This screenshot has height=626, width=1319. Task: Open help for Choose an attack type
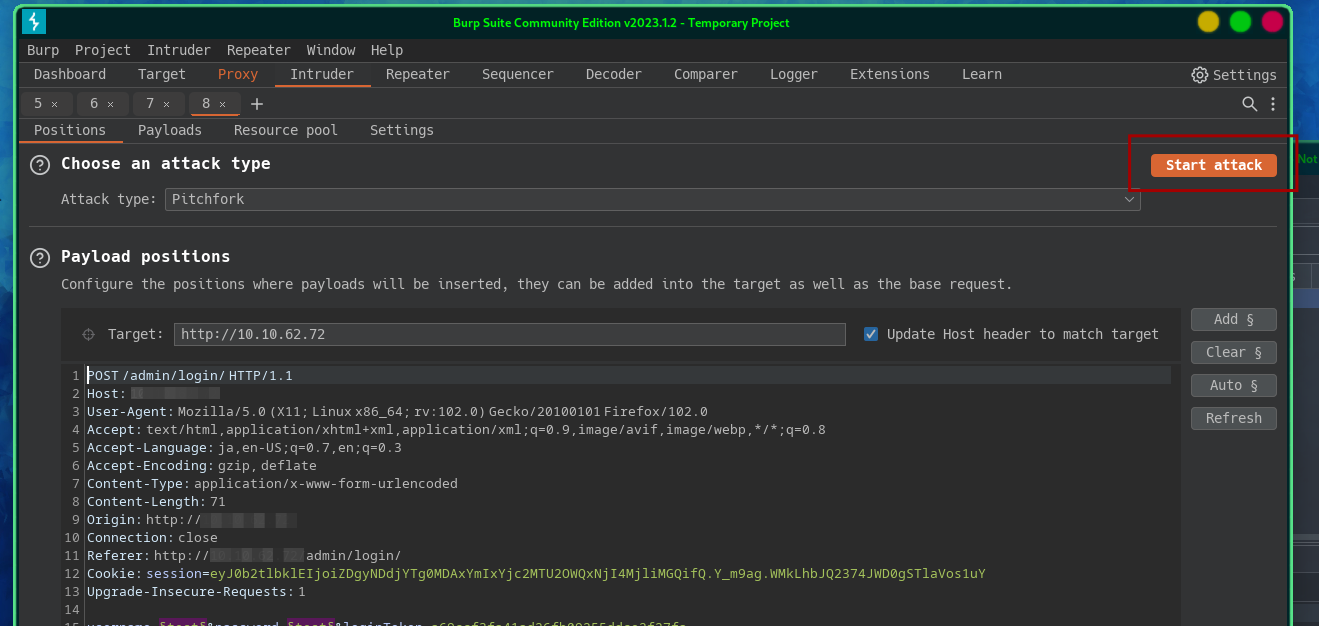(40, 165)
